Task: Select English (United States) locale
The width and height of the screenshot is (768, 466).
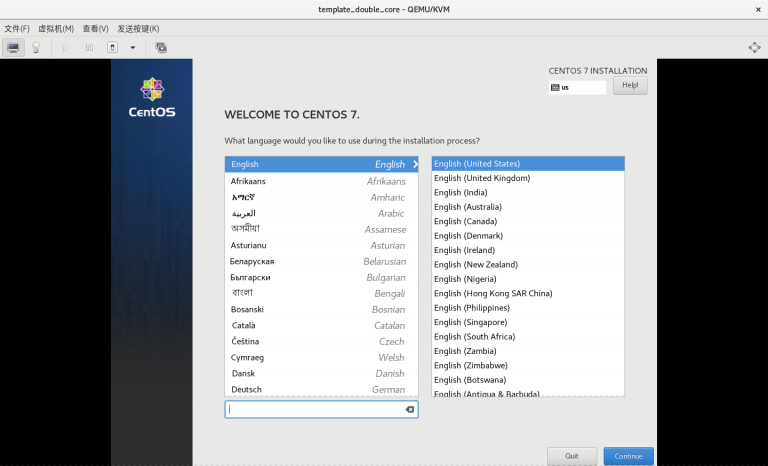Action: point(528,164)
